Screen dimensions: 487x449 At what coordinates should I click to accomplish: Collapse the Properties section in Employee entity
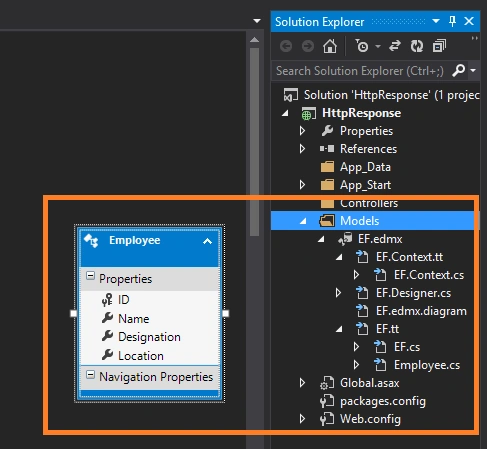pos(90,276)
